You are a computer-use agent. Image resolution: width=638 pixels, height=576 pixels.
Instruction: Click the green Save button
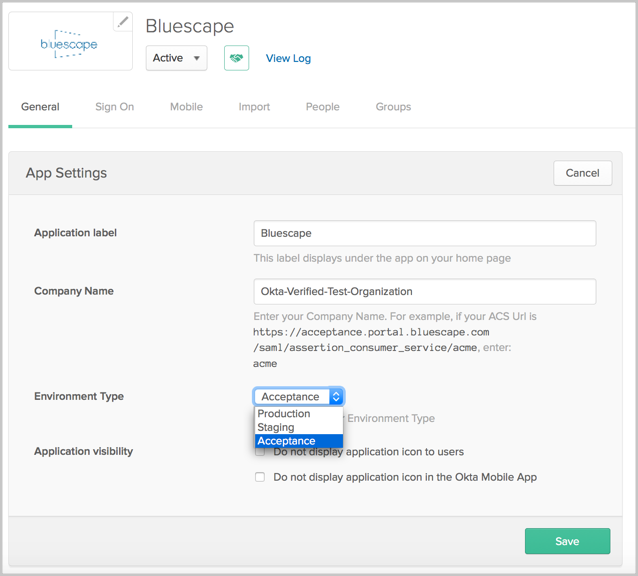click(567, 541)
